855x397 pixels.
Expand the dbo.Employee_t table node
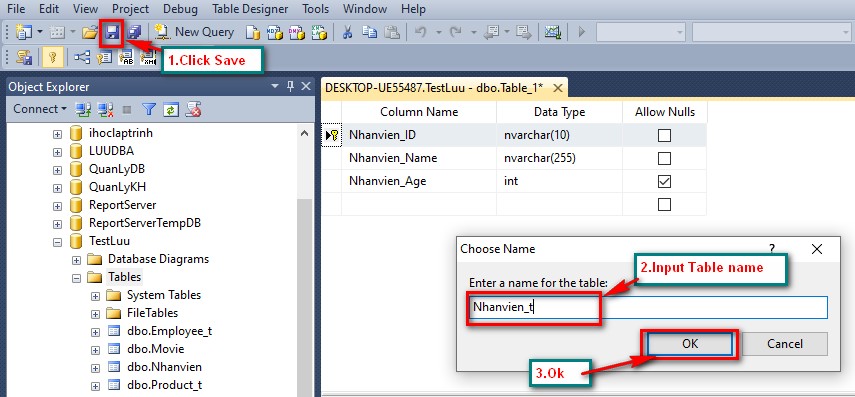[x=95, y=332]
